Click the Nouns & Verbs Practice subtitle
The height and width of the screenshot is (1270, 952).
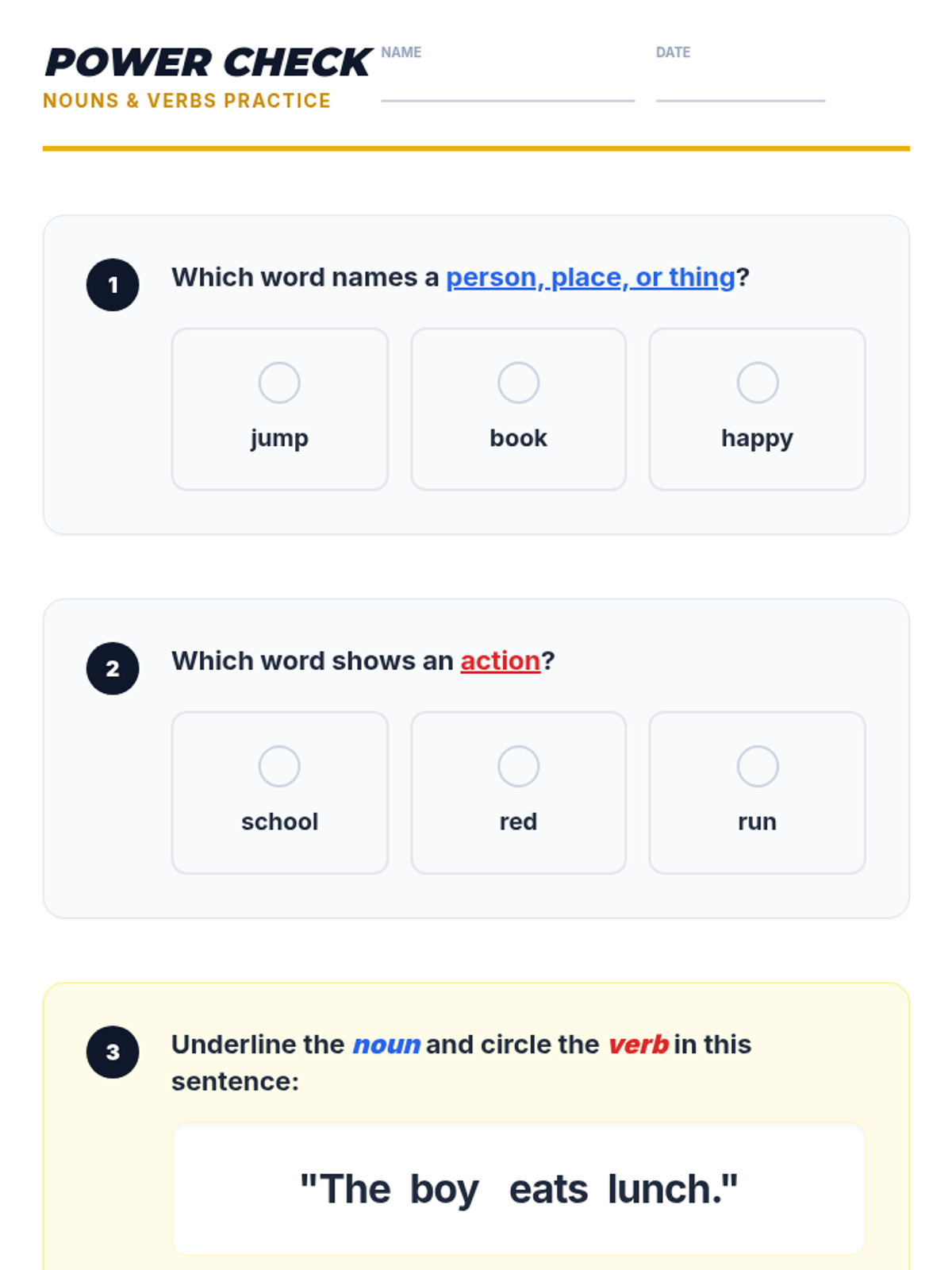pos(186,101)
